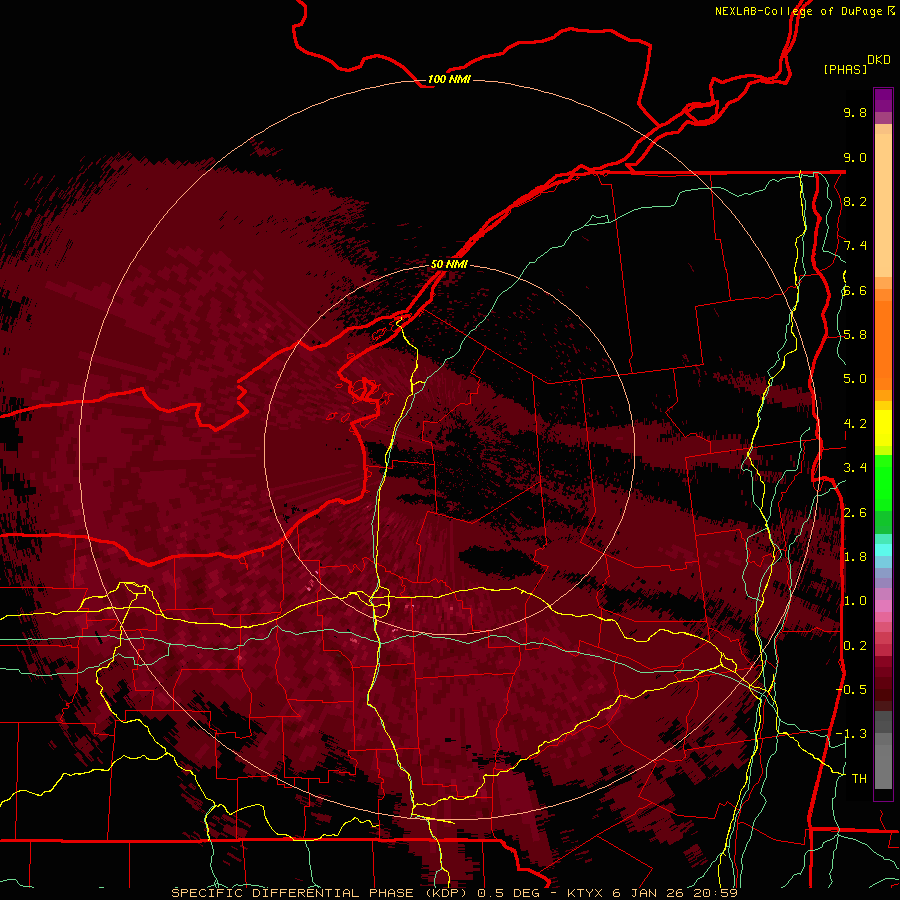This screenshot has height=900, width=900.
Task: Select the 1.0 legend value
Action: coord(855,601)
